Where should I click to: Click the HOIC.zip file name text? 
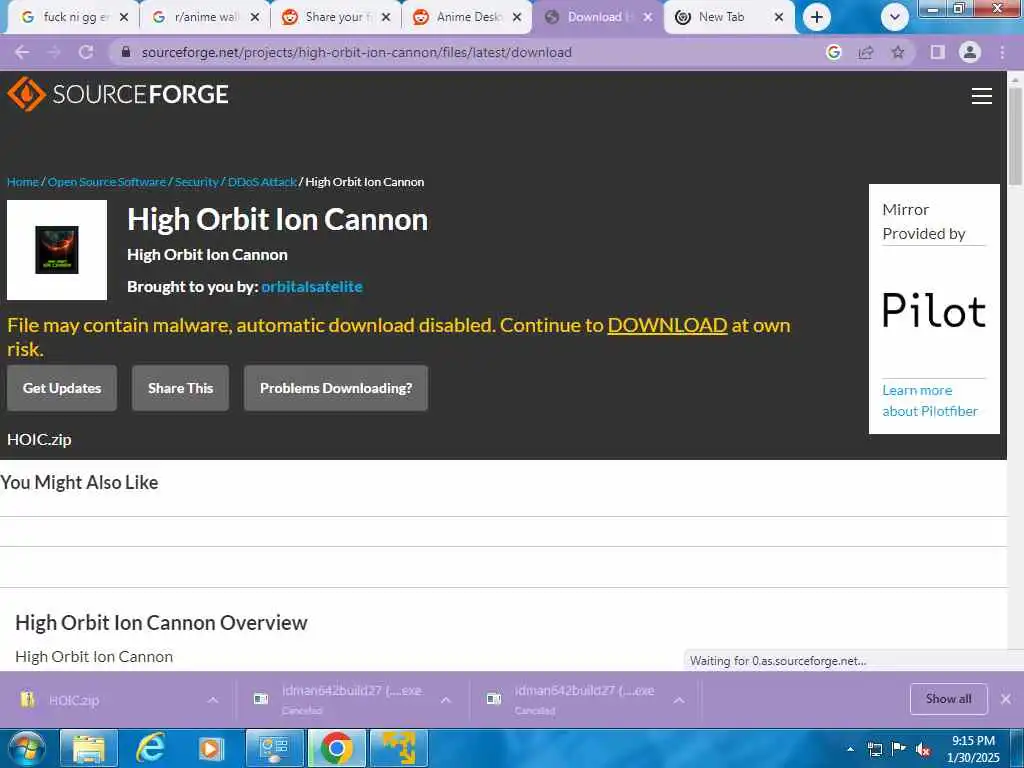click(39, 440)
